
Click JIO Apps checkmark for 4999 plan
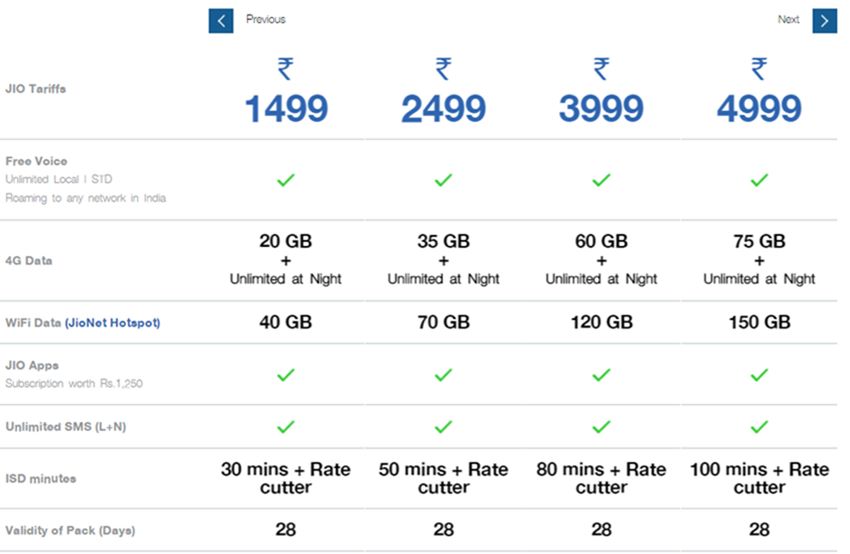point(759,375)
